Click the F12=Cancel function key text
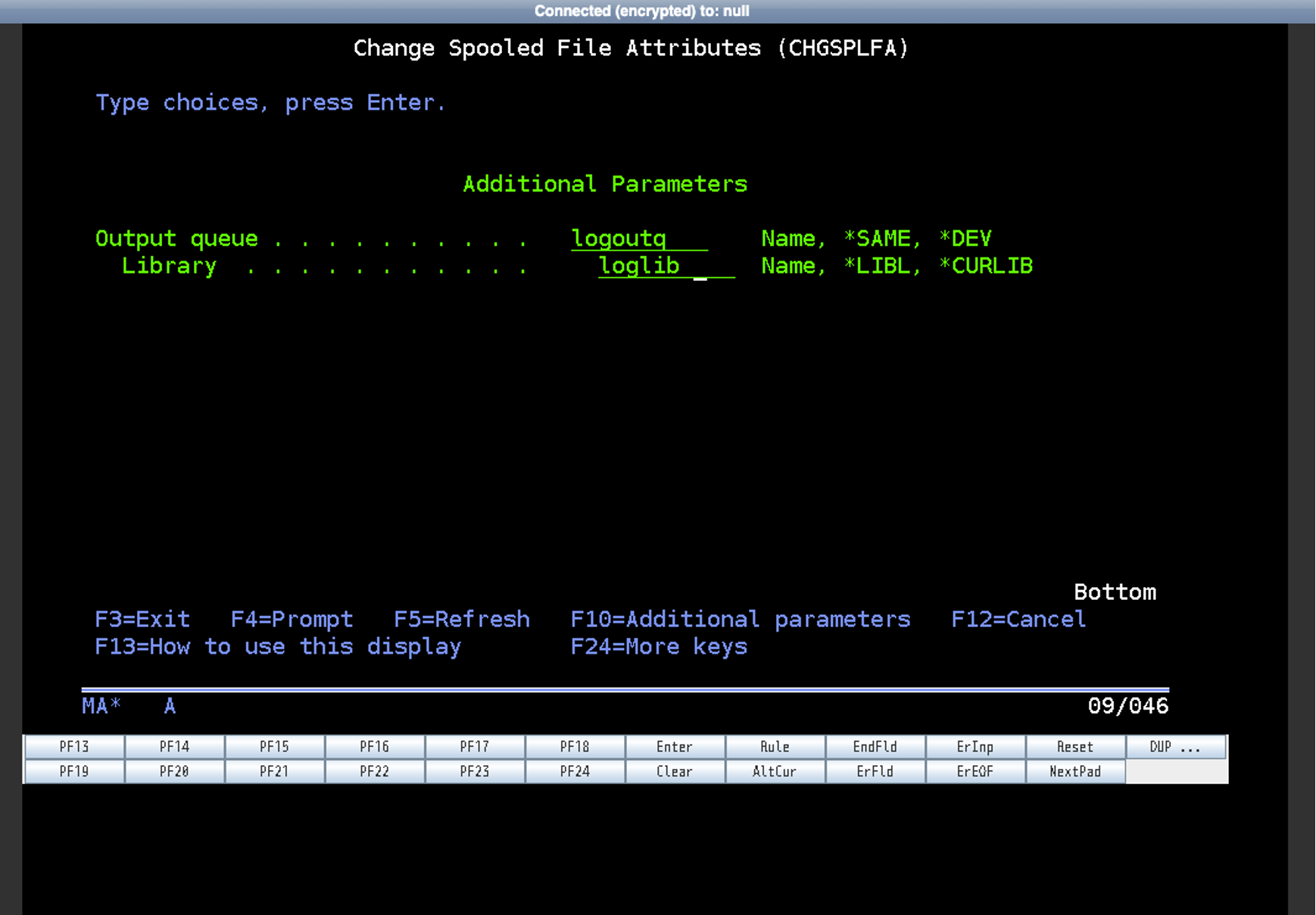The height and width of the screenshot is (915, 1316). coord(1018,620)
